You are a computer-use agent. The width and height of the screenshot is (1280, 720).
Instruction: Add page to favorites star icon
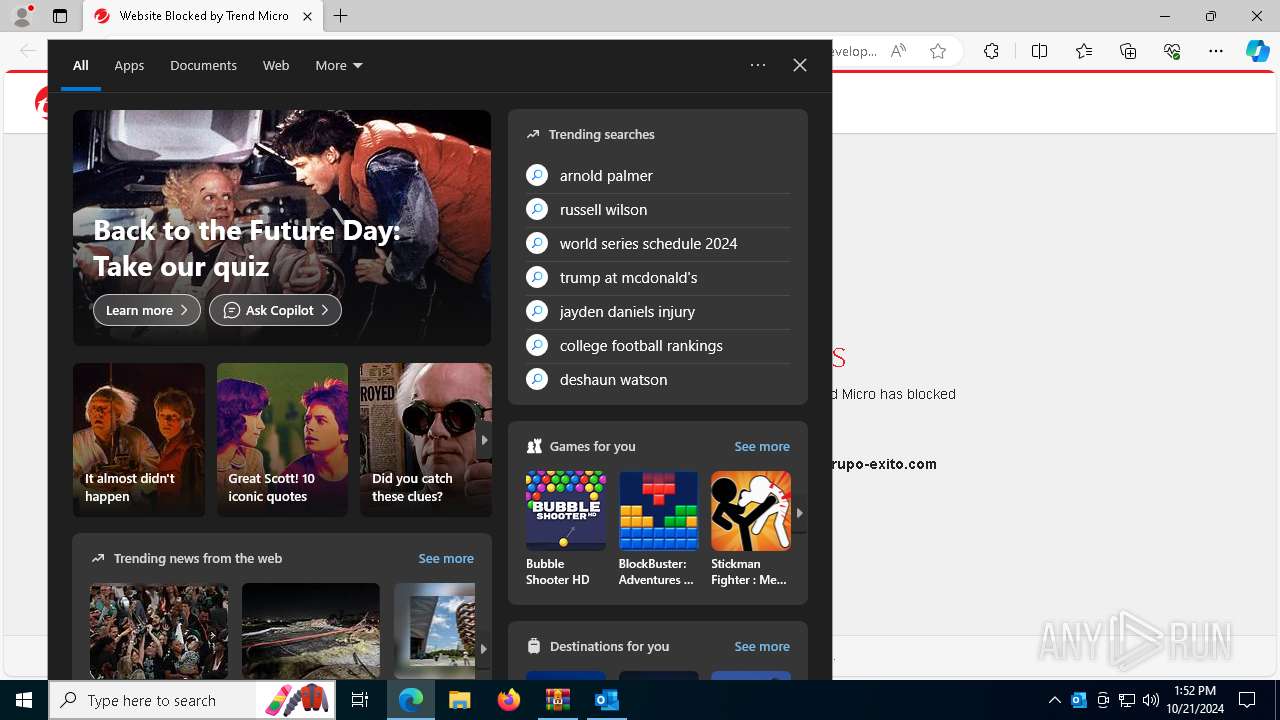tap(938, 51)
